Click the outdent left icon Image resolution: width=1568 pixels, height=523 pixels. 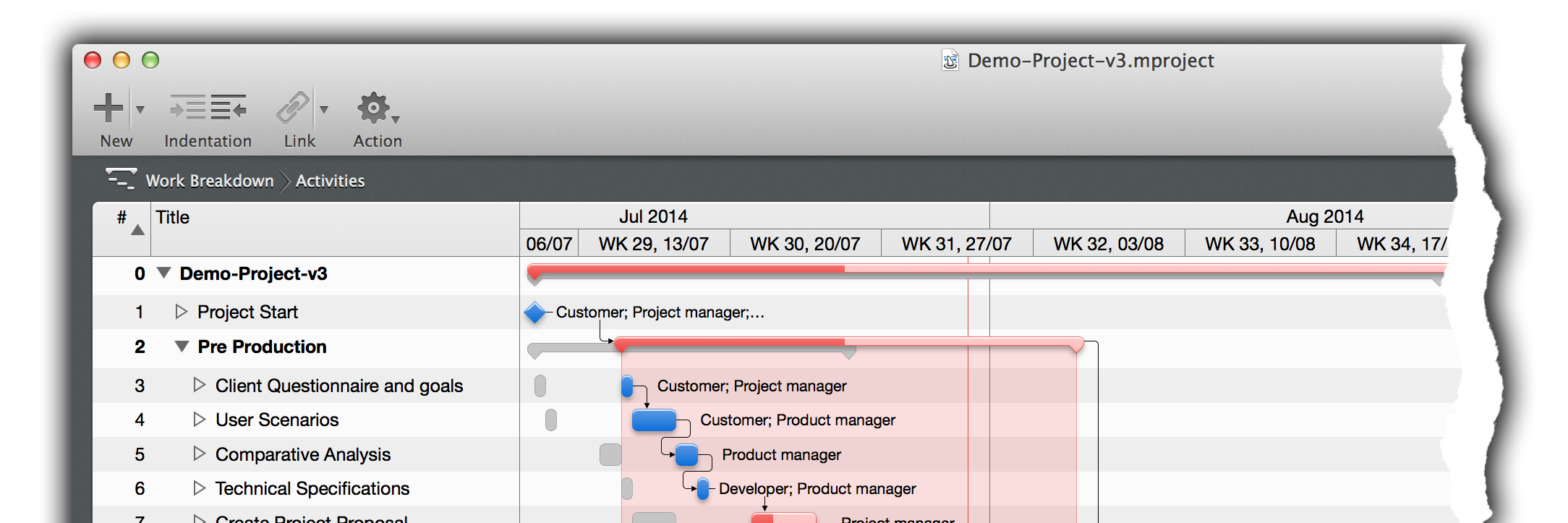pyautogui.click(x=229, y=109)
